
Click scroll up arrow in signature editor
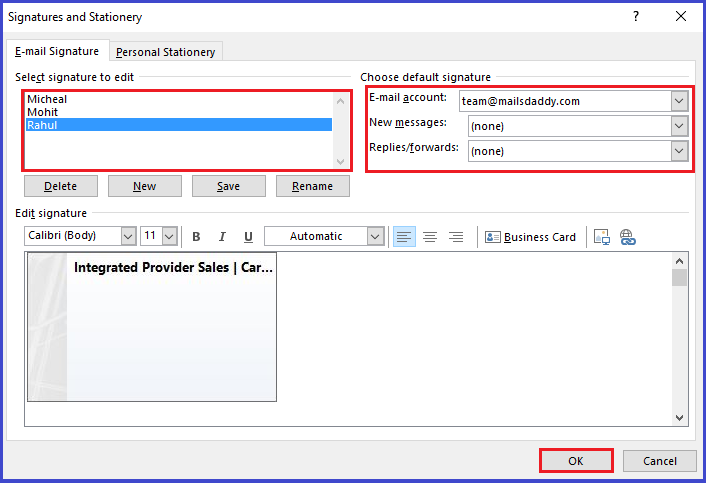pyautogui.click(x=679, y=261)
